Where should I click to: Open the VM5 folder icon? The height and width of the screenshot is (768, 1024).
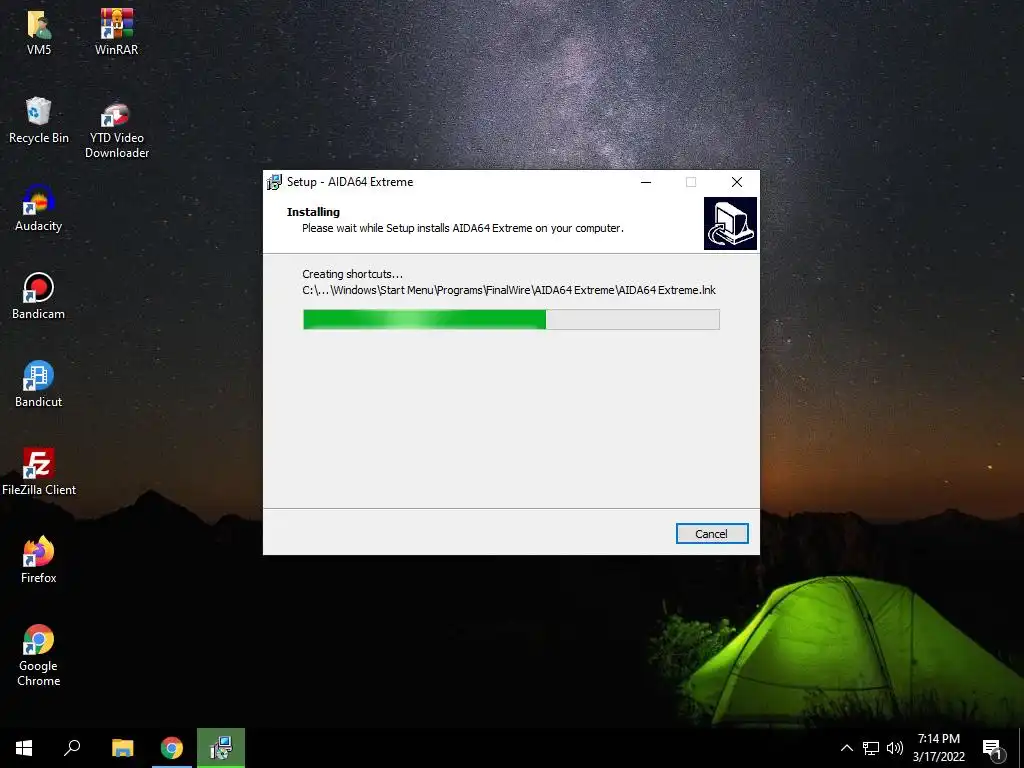click(39, 32)
